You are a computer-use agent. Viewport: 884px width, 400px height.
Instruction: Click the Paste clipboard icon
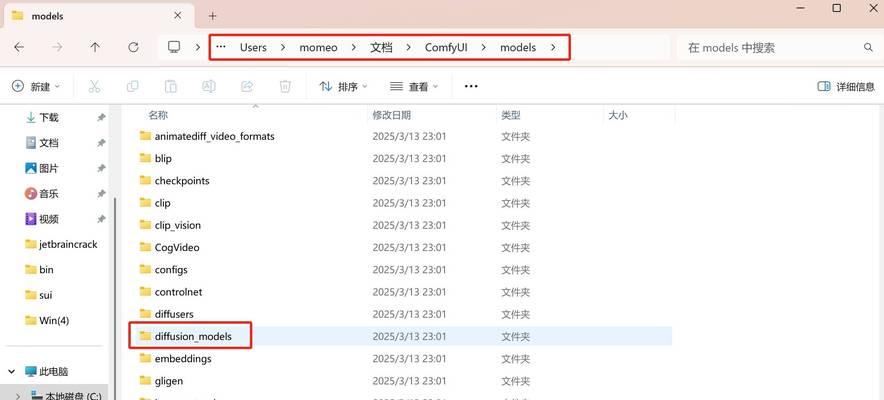pyautogui.click(x=170, y=86)
